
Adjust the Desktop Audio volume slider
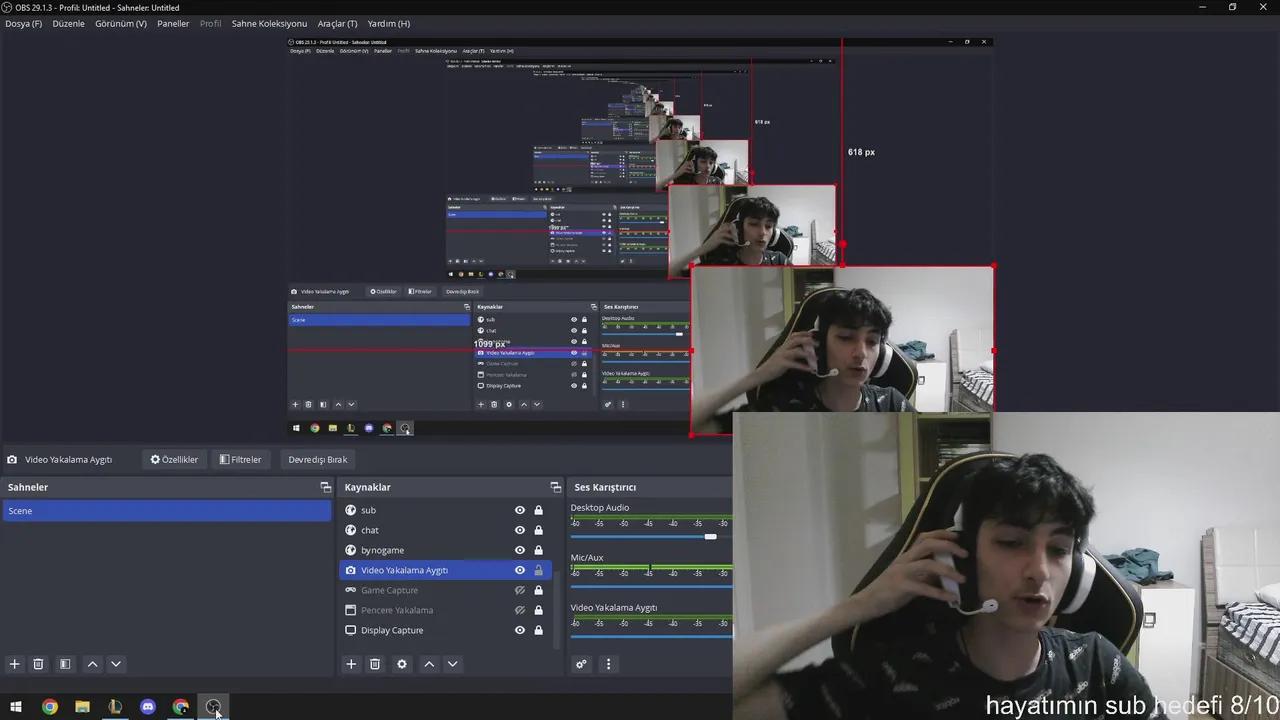710,537
